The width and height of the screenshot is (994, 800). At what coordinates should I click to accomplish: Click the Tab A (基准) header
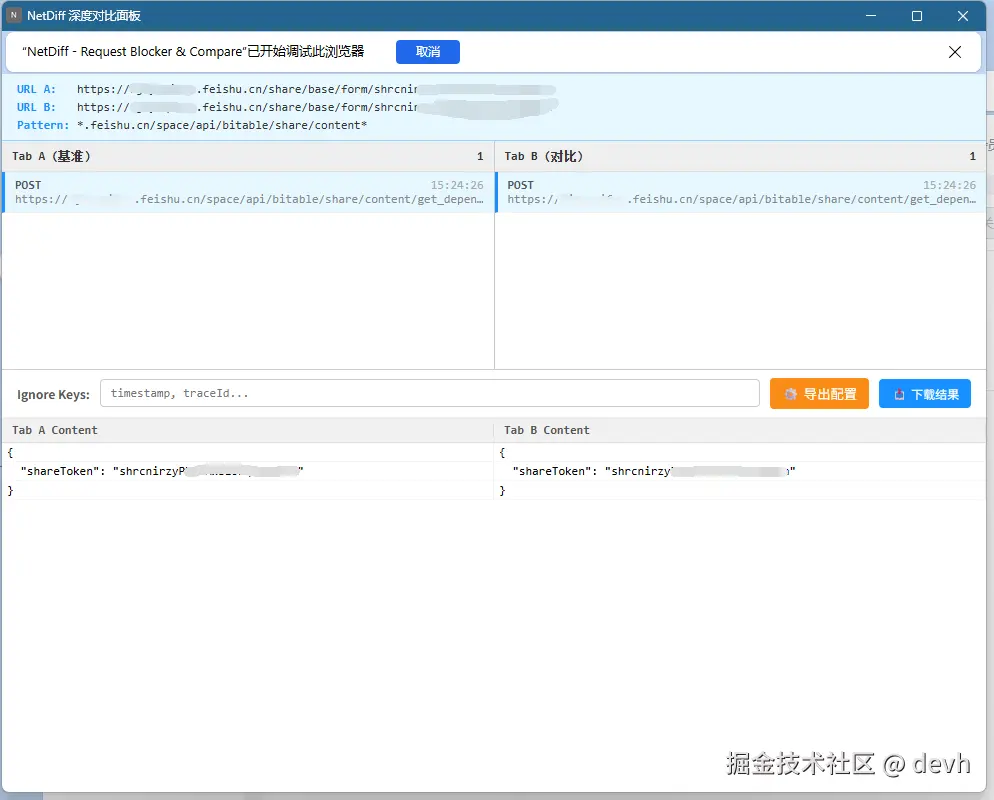[247, 156]
